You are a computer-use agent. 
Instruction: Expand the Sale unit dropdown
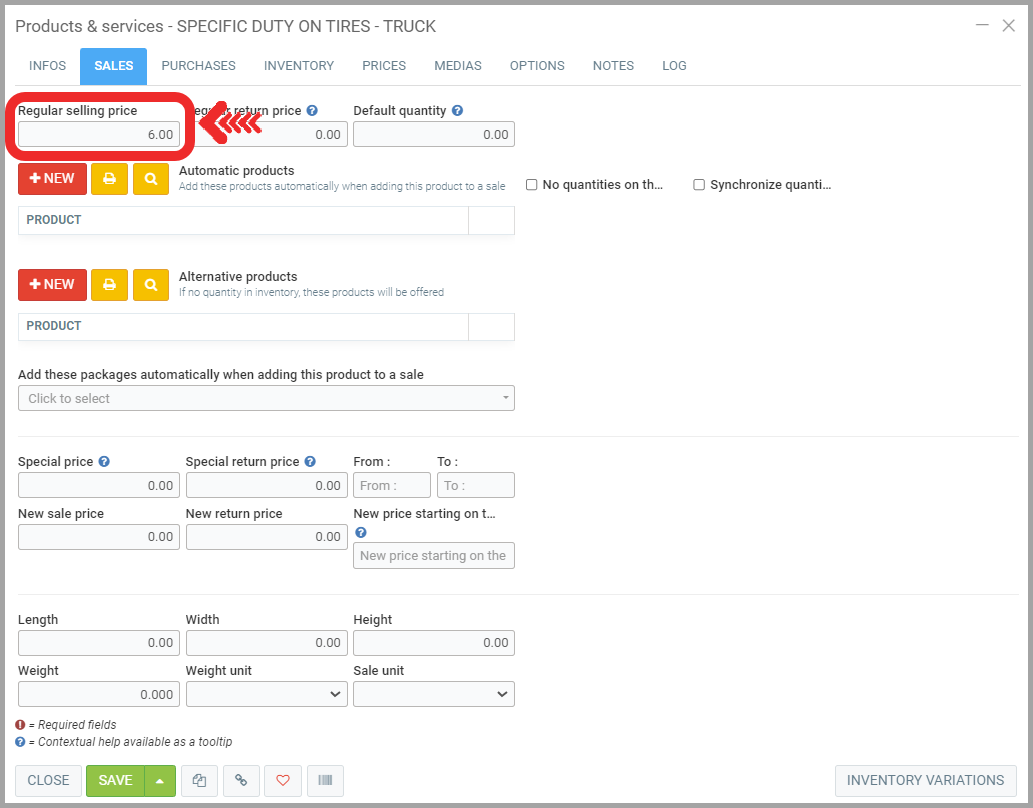434,694
